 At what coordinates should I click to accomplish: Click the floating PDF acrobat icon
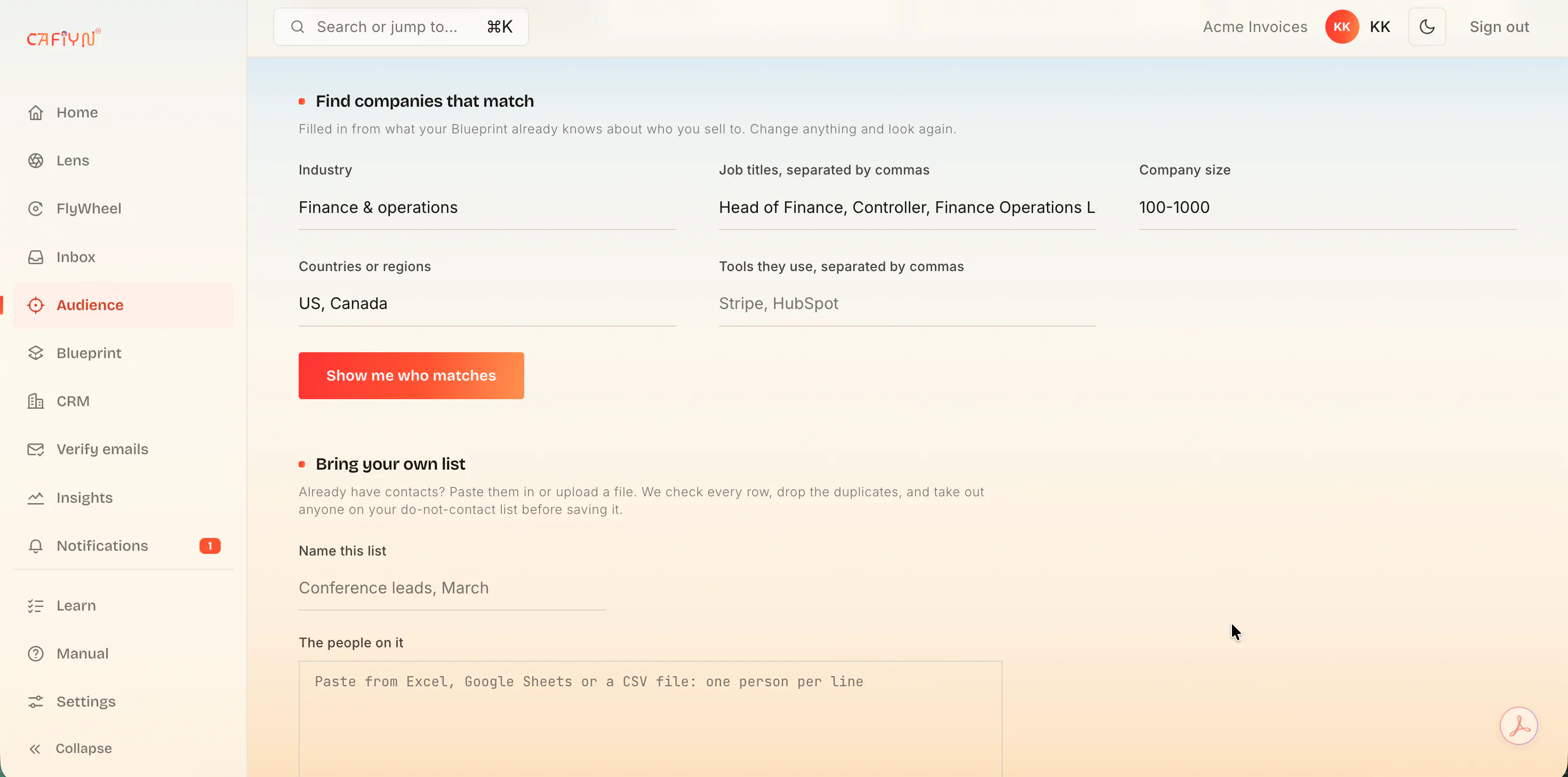coord(1518,725)
